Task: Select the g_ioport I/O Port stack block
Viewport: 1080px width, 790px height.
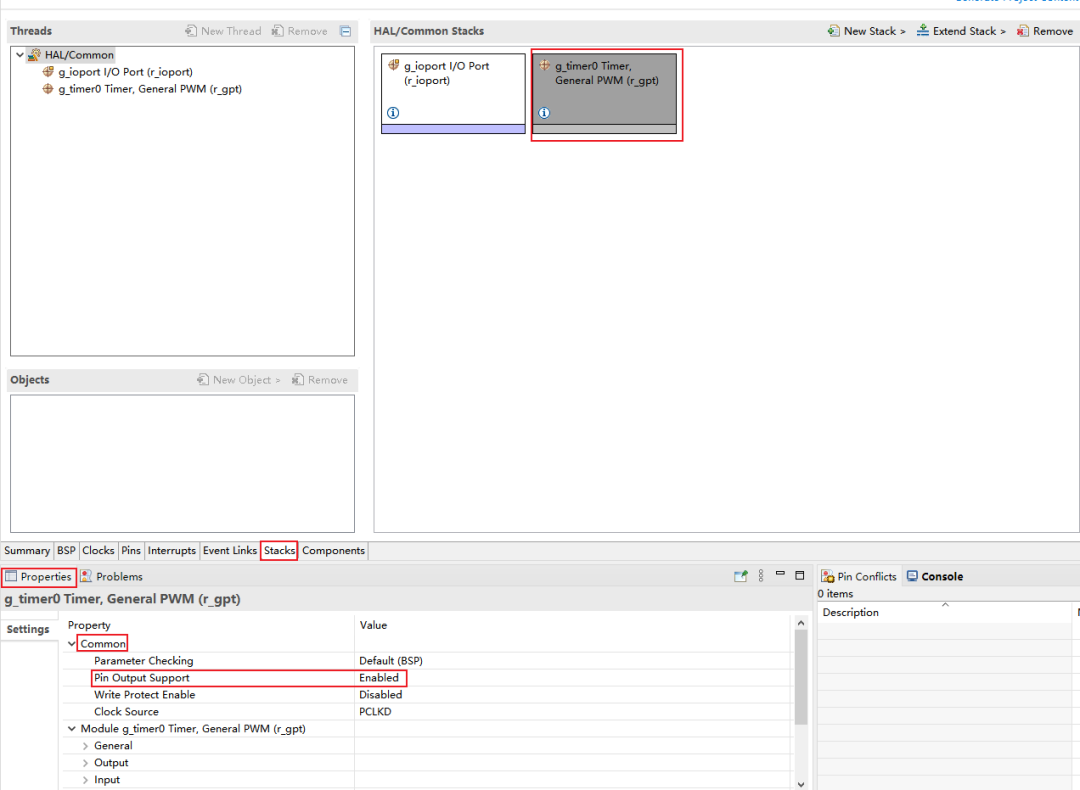Action: tap(453, 93)
